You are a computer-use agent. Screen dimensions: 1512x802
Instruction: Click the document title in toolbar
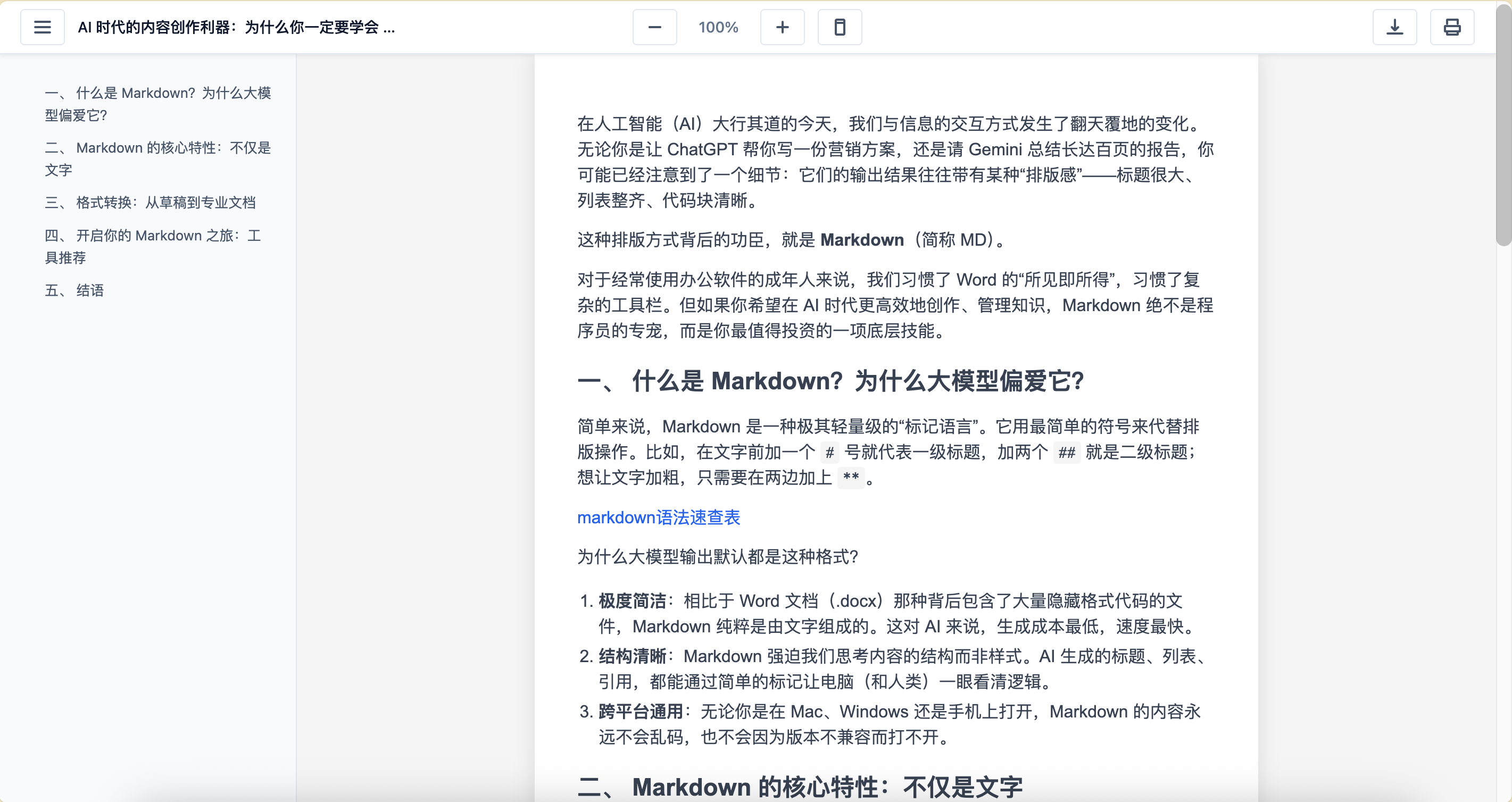pos(236,27)
